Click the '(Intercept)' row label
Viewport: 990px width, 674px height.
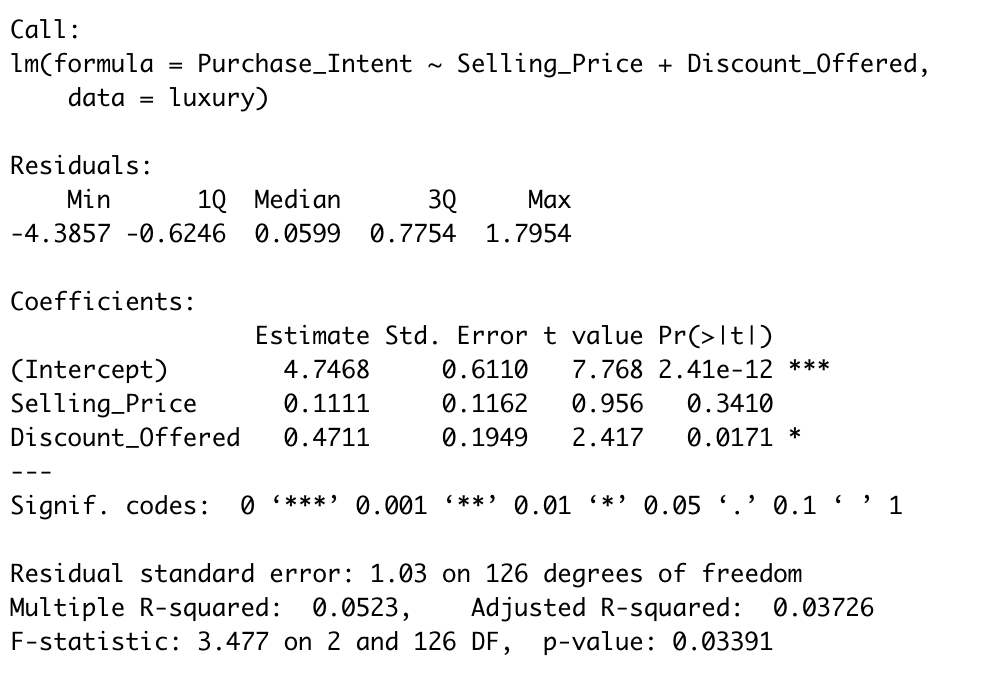pos(89,370)
